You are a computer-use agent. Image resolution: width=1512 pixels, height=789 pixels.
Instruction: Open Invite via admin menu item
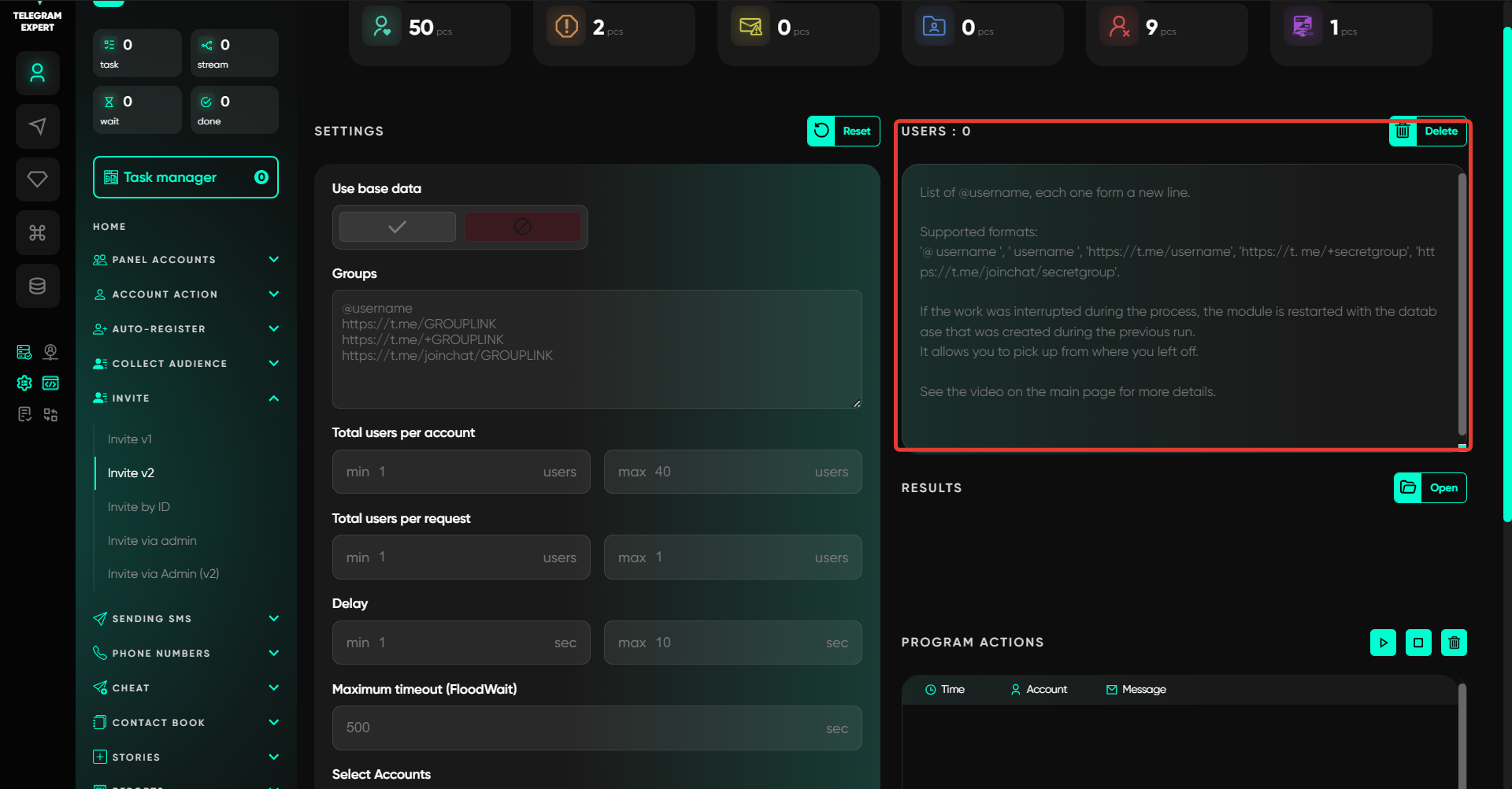pyautogui.click(x=152, y=541)
